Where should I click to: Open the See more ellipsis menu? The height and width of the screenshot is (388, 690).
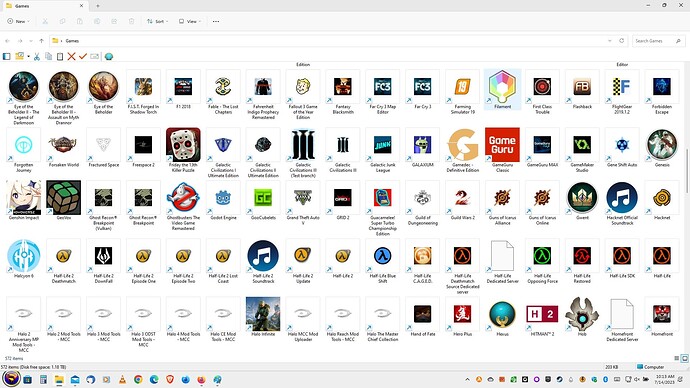(216, 21)
